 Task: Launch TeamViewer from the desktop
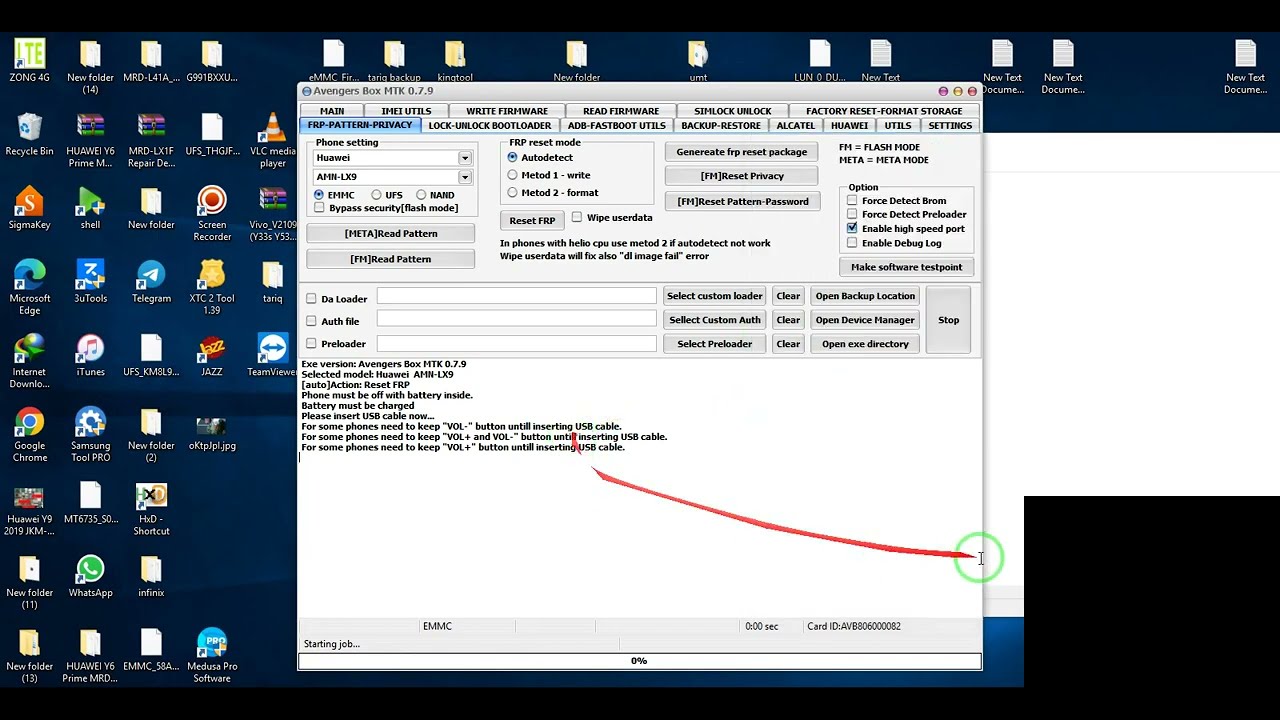coord(272,355)
